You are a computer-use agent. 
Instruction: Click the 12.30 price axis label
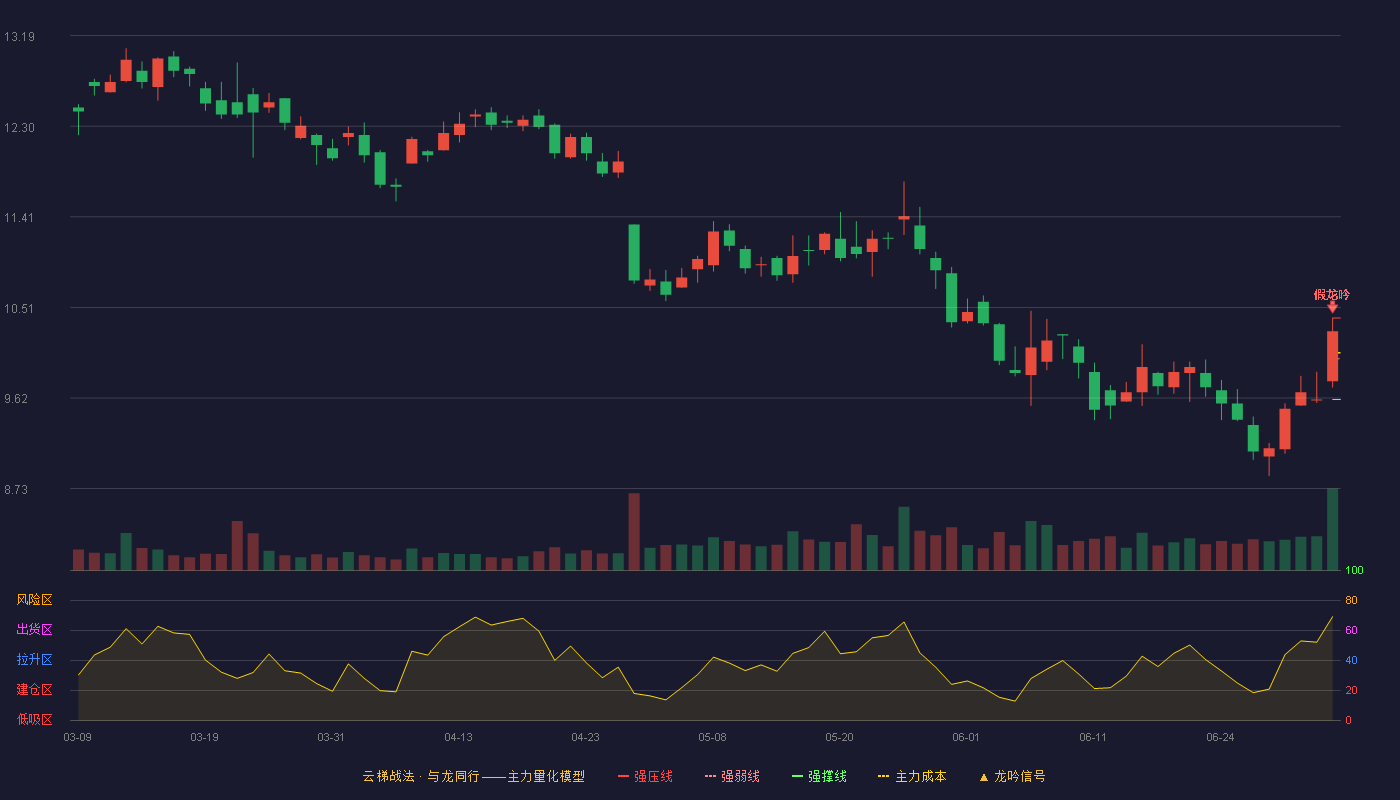point(19,128)
